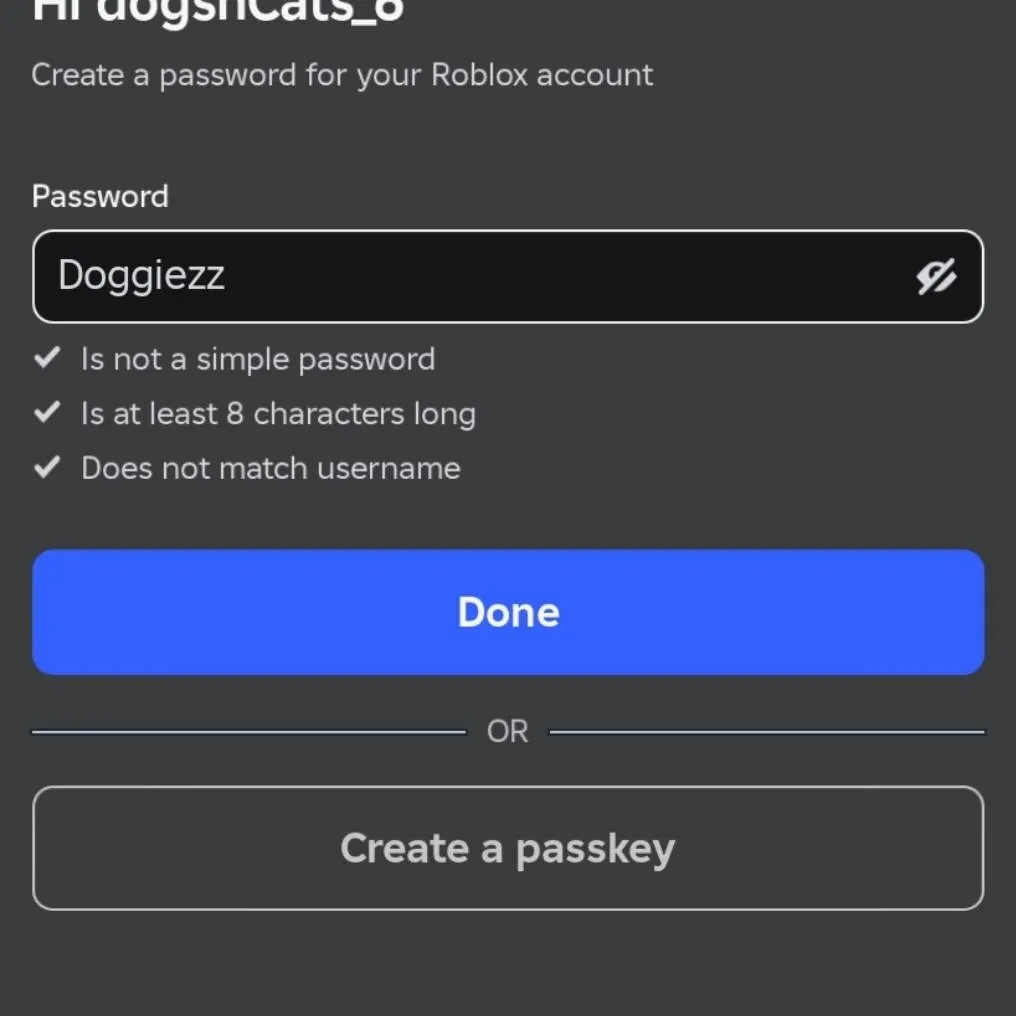Select the 'Create a password' subtitle text
The image size is (1016, 1016).
344,74
